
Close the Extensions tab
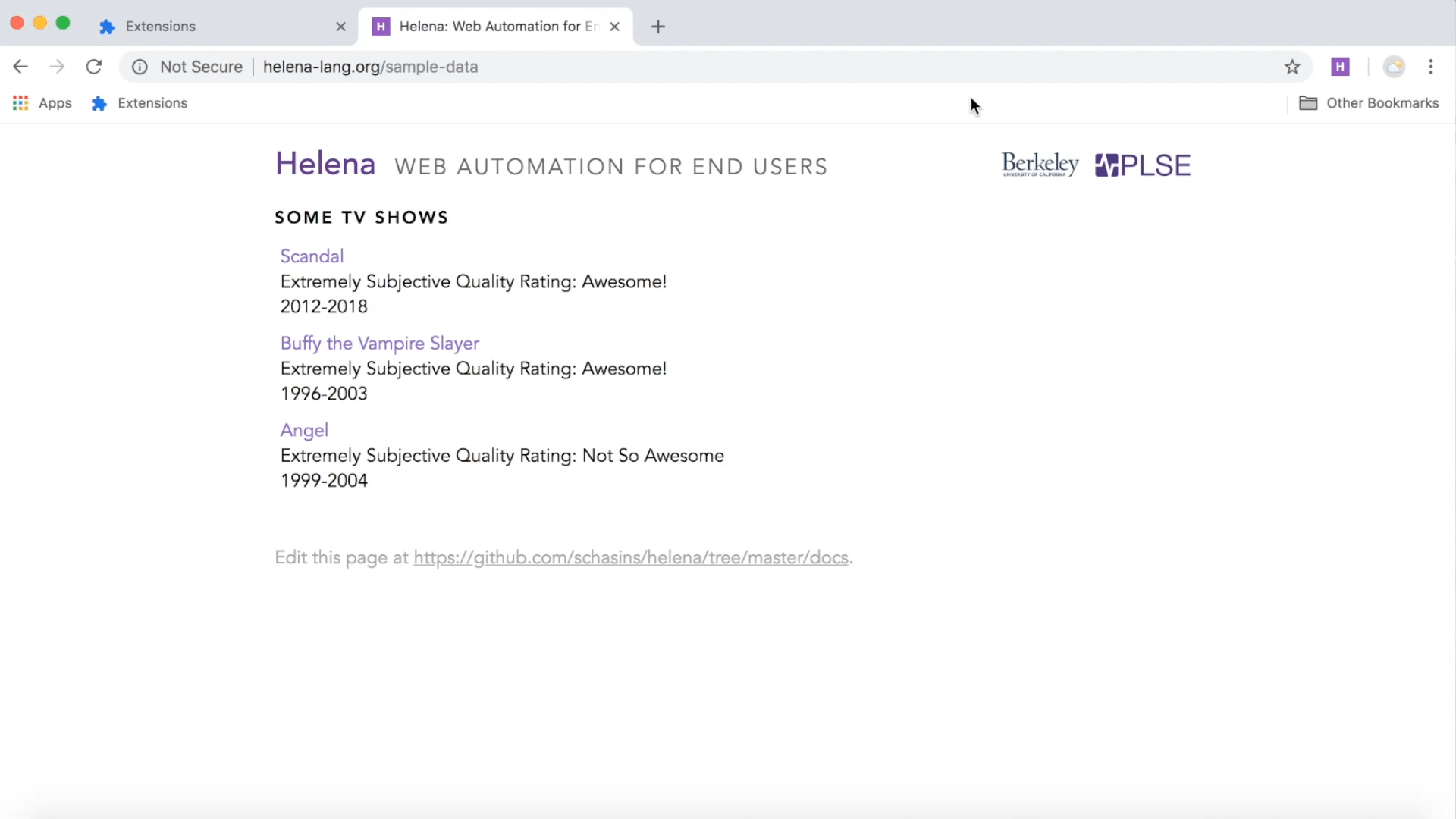coord(340,27)
